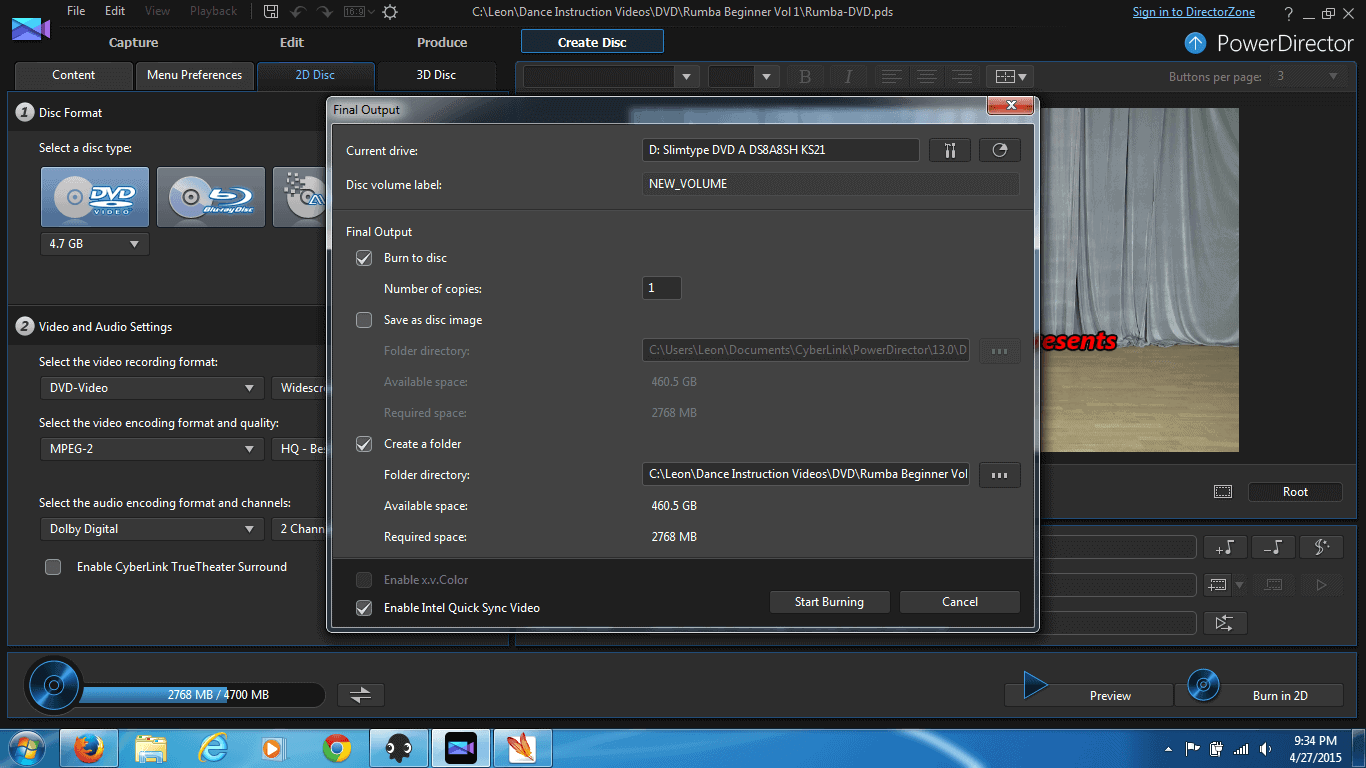This screenshot has width=1366, height=768.
Task: Click the redo arrow in the top toolbar
Action: click(325, 12)
